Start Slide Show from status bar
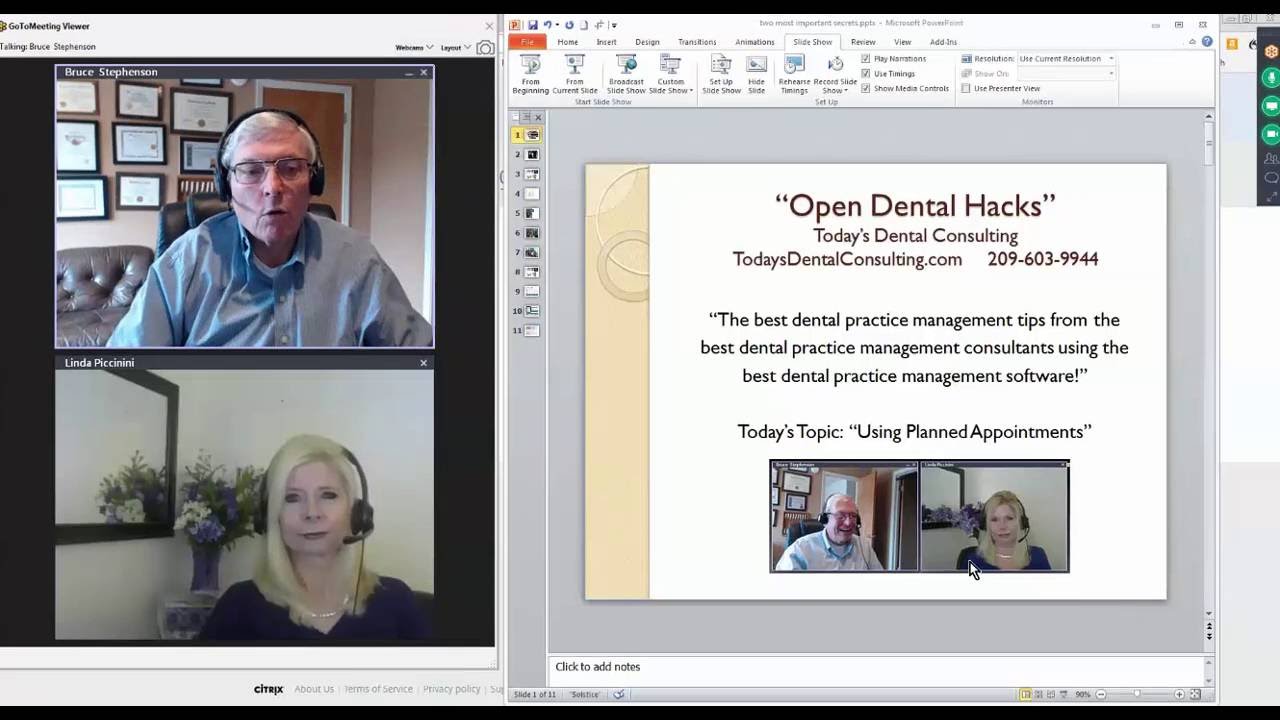This screenshot has width=1280, height=720. (x=1062, y=694)
